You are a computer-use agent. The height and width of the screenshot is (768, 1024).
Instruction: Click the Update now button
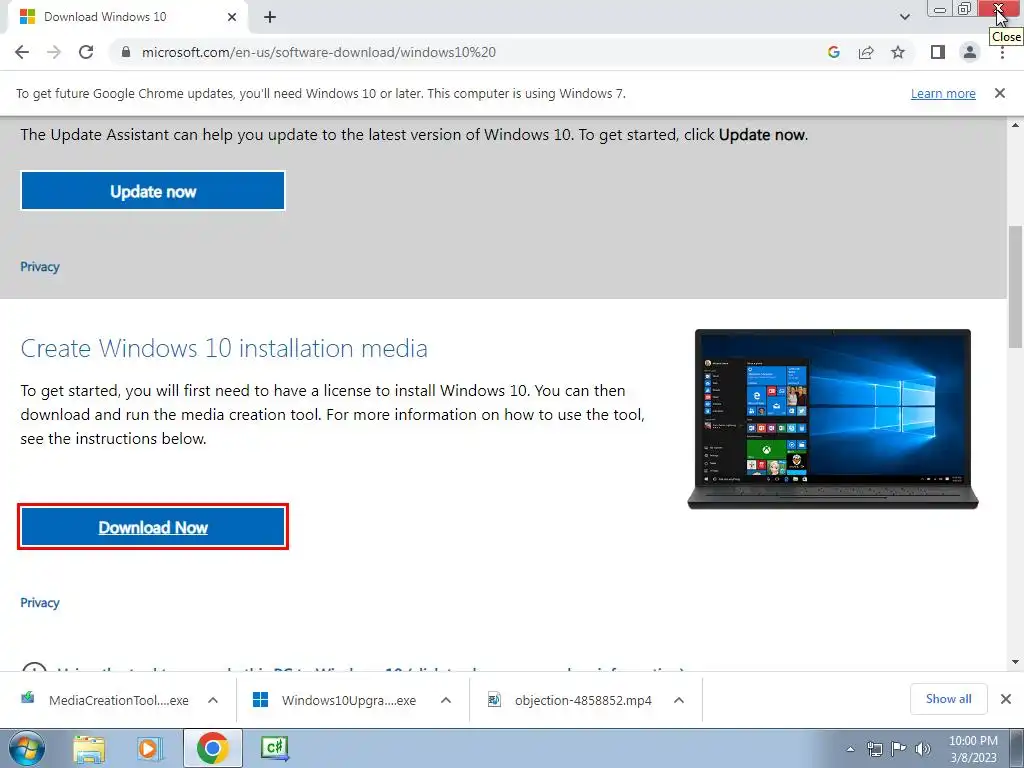coord(153,191)
